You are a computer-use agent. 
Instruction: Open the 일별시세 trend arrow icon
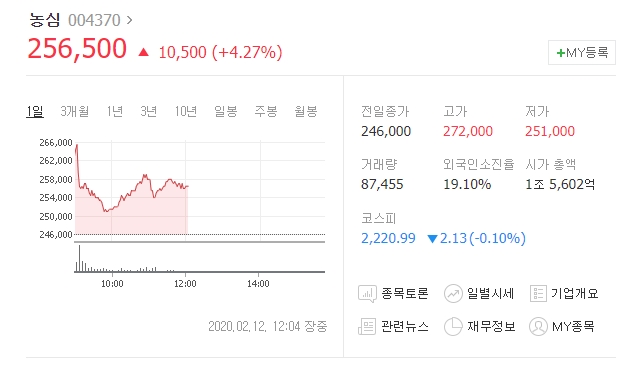(453, 293)
